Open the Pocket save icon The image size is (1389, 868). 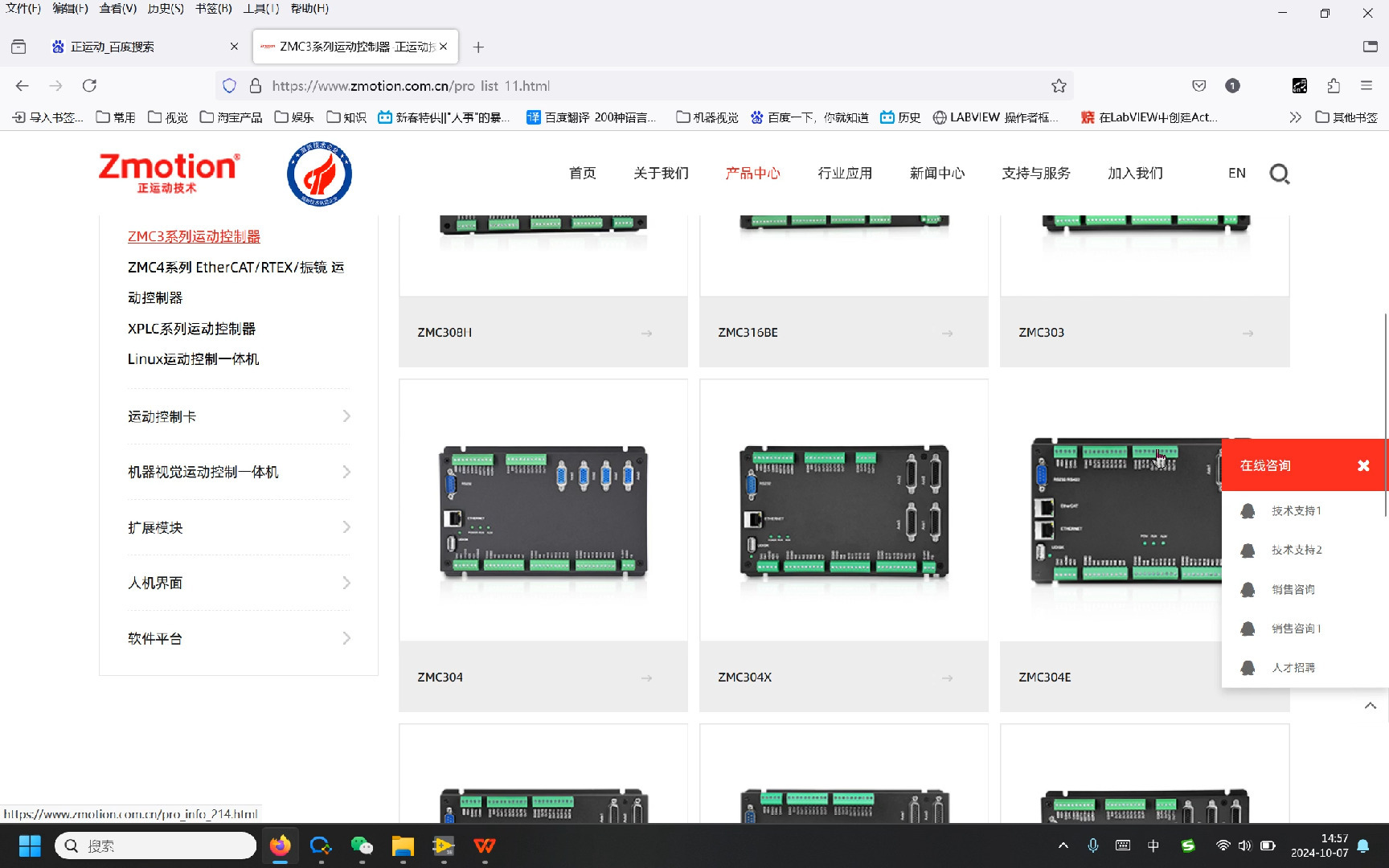(x=1198, y=85)
